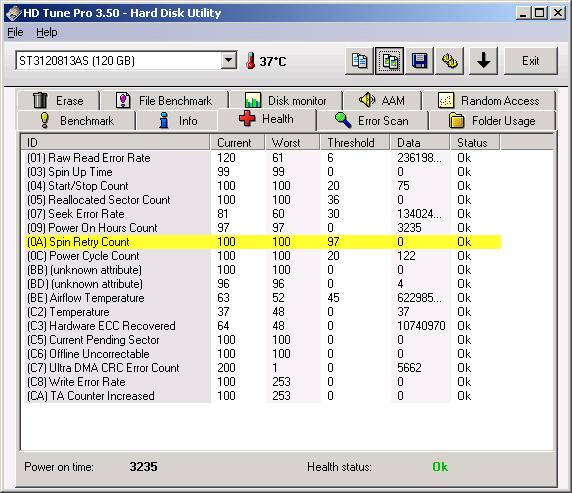Select the Power On Hours Count row
572x493 pixels.
(x=263, y=228)
